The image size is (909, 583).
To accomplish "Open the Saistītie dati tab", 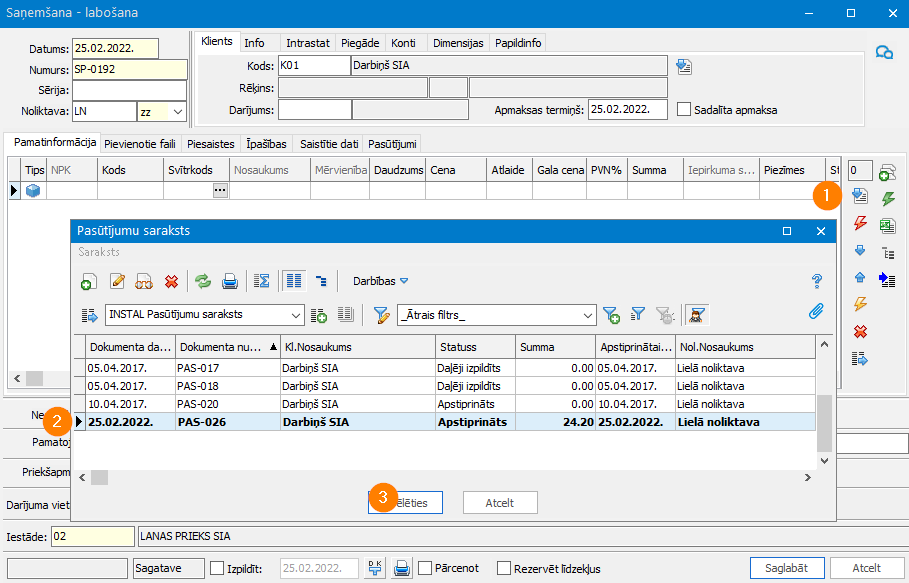I will coord(327,144).
